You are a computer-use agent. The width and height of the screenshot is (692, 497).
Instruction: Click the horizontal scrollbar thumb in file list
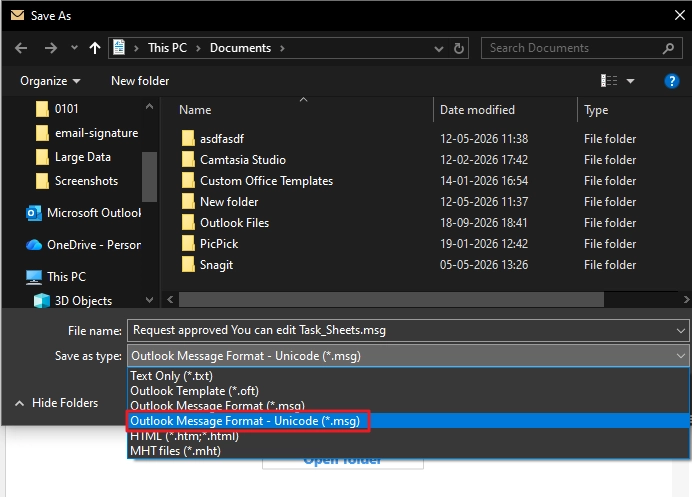[x=391, y=300]
